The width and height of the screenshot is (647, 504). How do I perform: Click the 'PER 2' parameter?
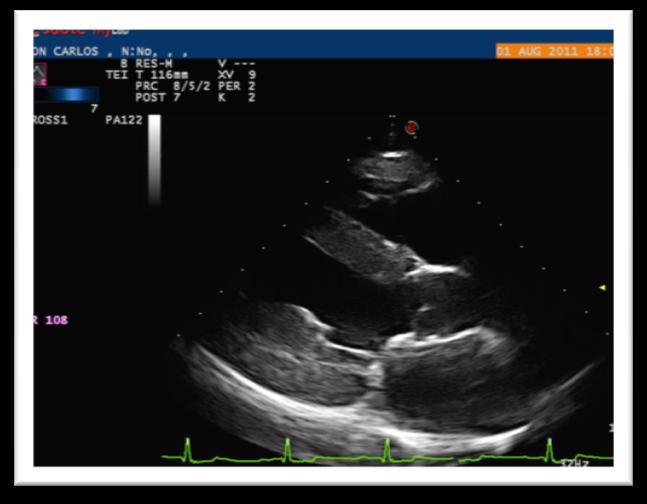click(x=237, y=86)
